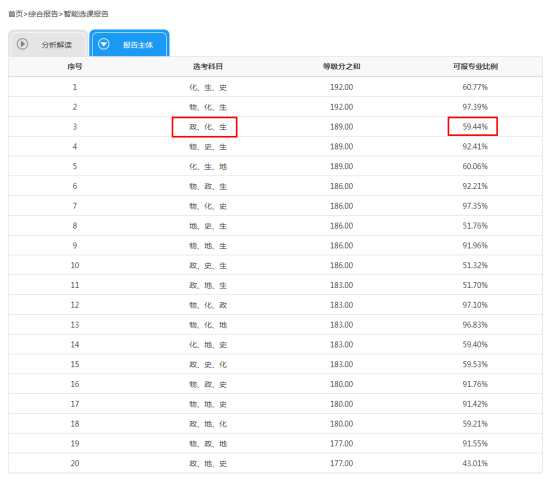Click the 等级分之和 column header
This screenshot has width=554, height=479.
tap(341, 66)
